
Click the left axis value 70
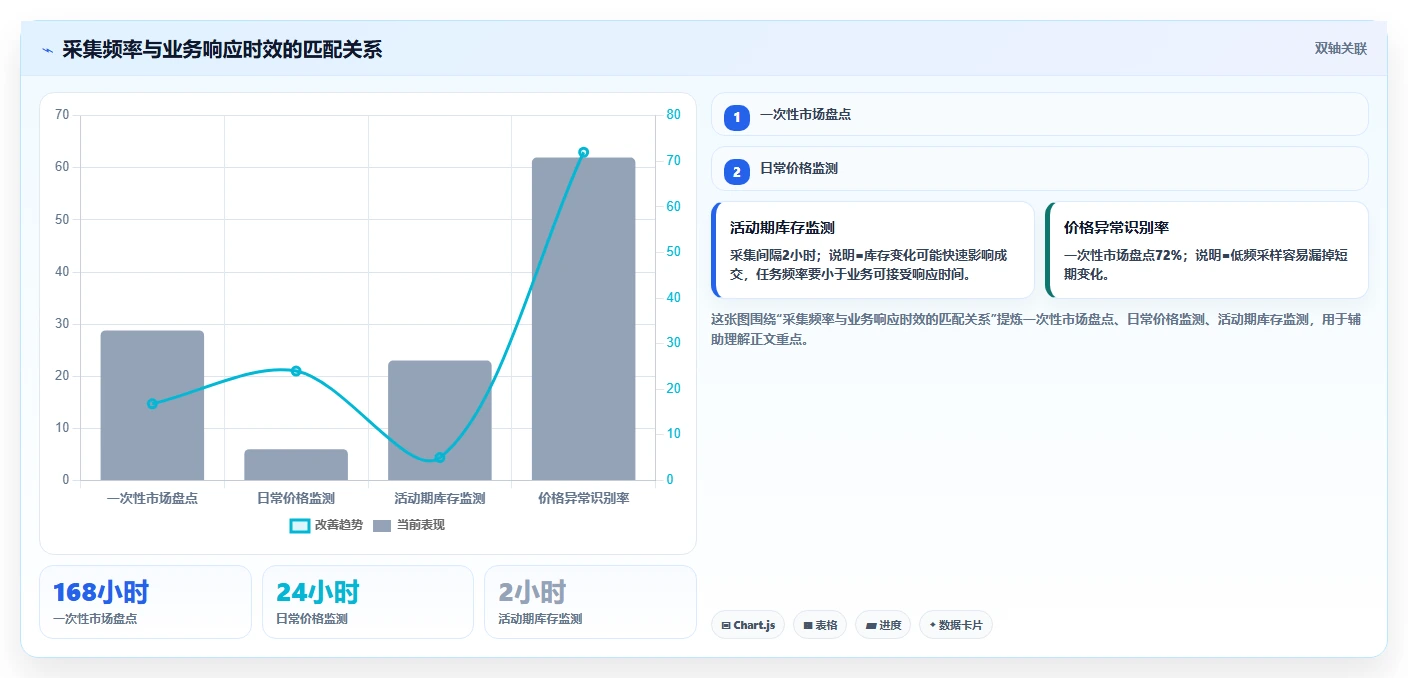pyautogui.click(x=62, y=115)
